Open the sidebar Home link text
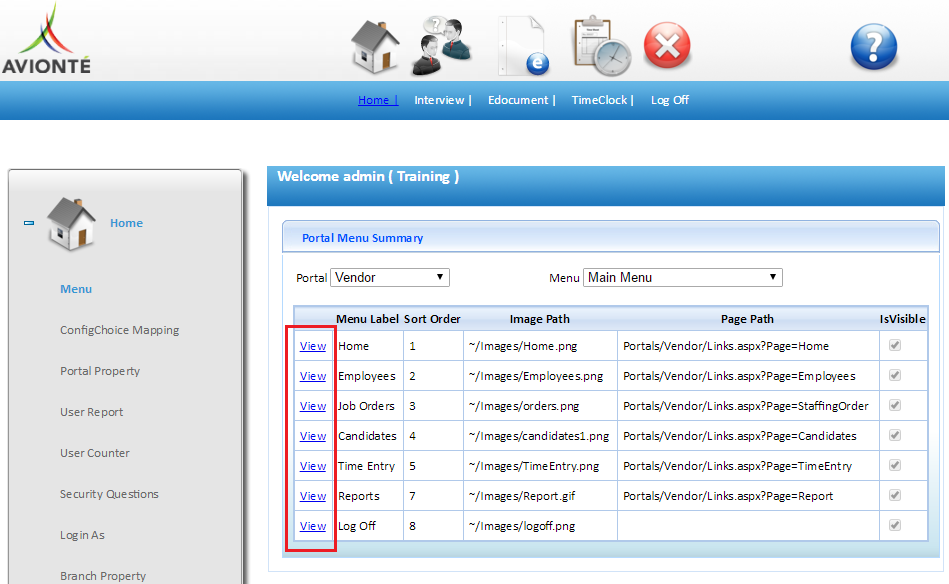This screenshot has height=584, width=949. click(x=126, y=223)
